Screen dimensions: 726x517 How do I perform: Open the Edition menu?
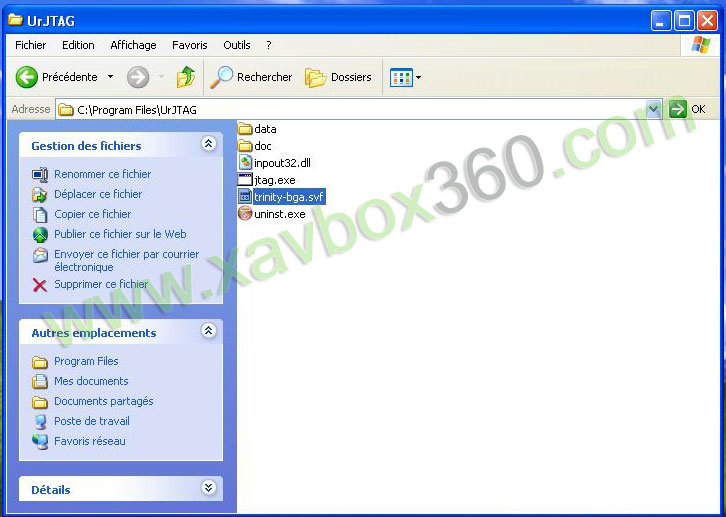[x=78, y=45]
